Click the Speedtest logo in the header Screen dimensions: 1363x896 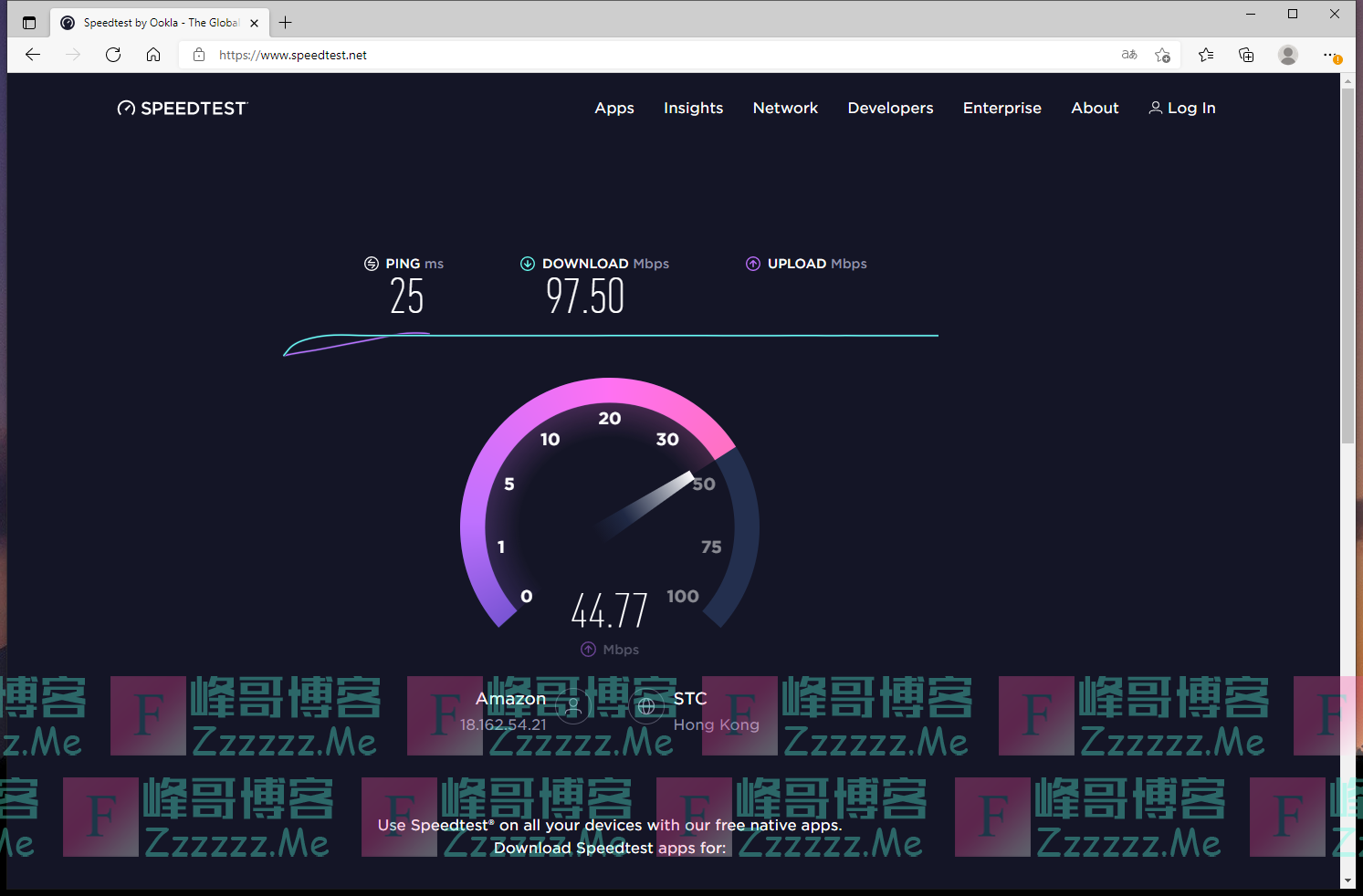183,109
